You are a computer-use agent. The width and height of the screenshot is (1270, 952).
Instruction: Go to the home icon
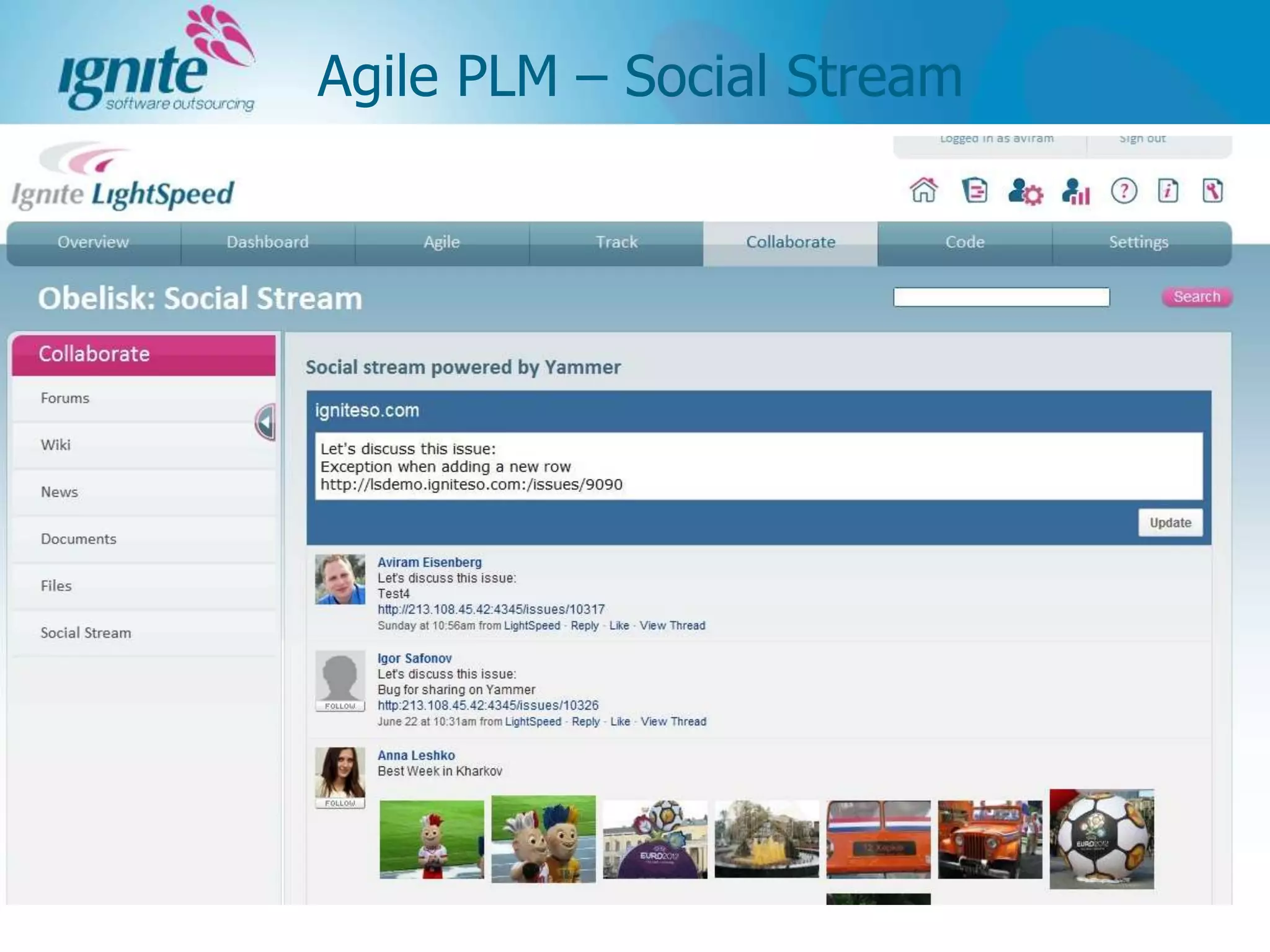923,190
